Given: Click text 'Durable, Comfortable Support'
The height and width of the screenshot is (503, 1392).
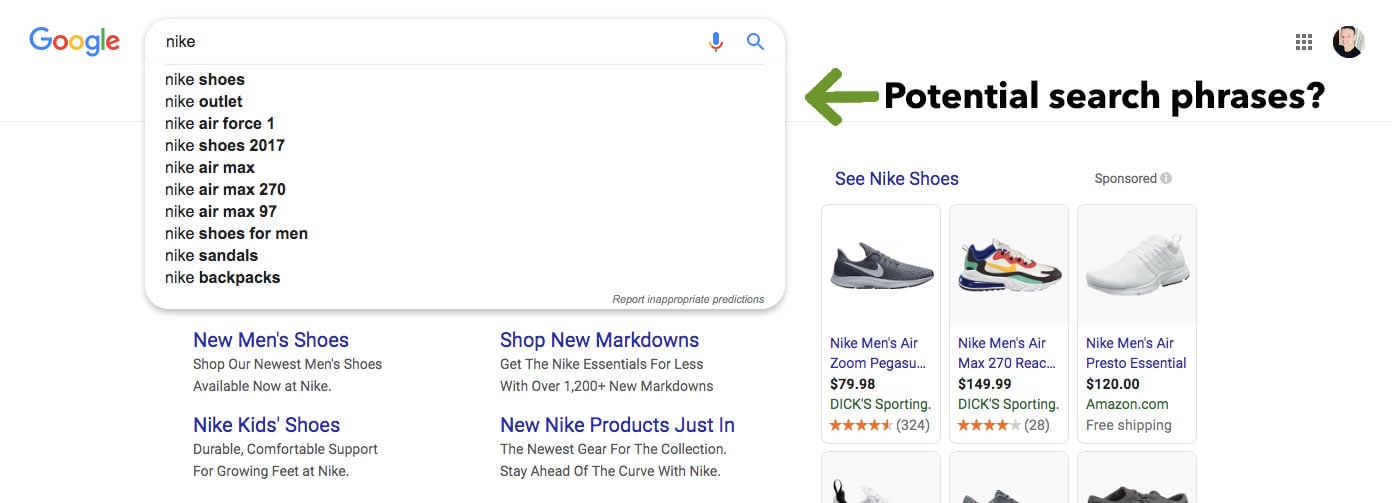Looking at the screenshot, I should pos(286,449).
